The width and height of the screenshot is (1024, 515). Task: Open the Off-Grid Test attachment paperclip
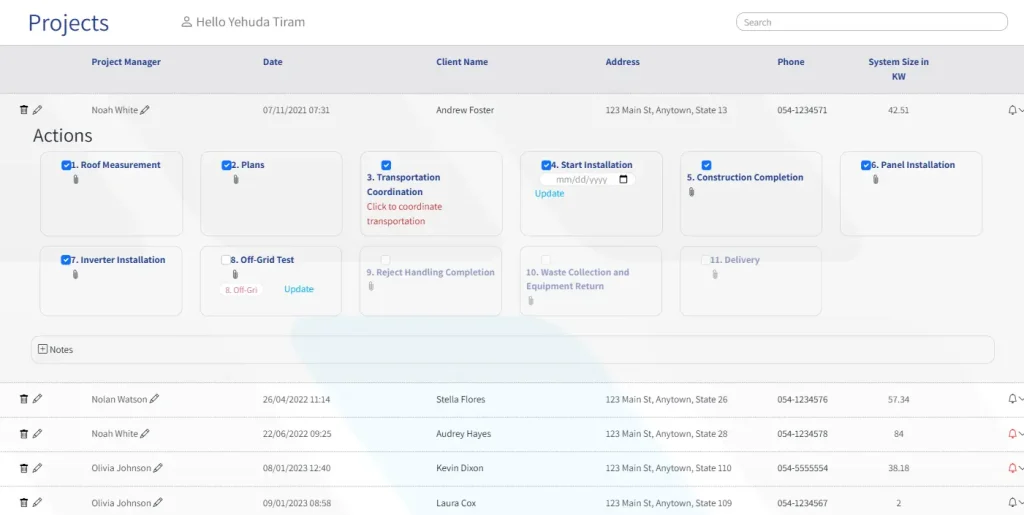(236, 274)
